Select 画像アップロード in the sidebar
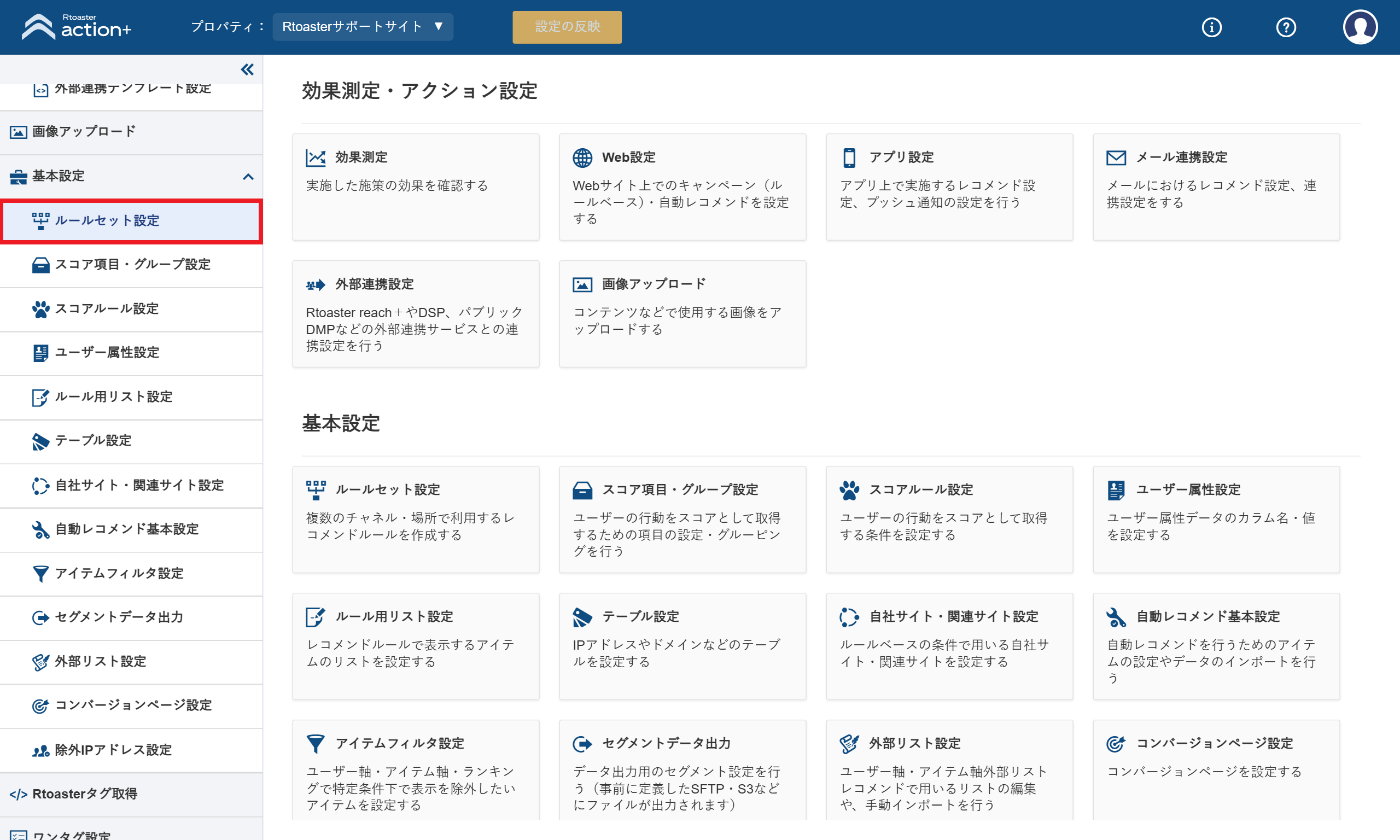The height and width of the screenshot is (840, 1400). point(131,132)
